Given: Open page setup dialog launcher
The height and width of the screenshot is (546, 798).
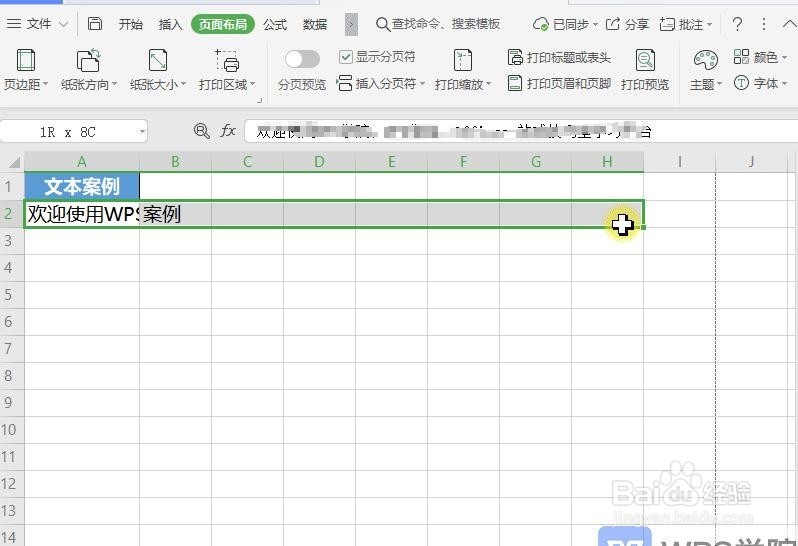Looking at the screenshot, I should (x=260, y=100).
